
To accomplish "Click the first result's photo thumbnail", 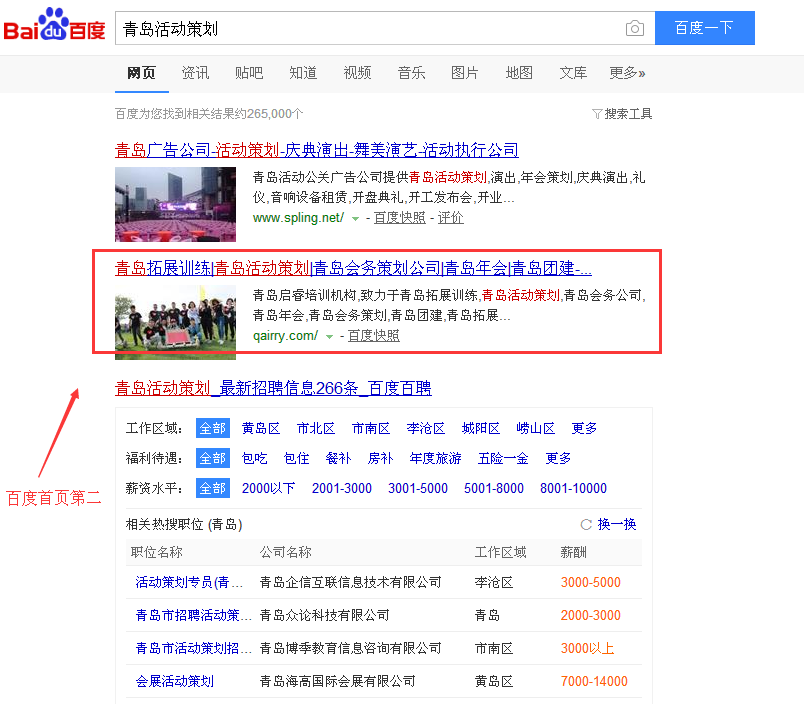I will click(x=175, y=204).
